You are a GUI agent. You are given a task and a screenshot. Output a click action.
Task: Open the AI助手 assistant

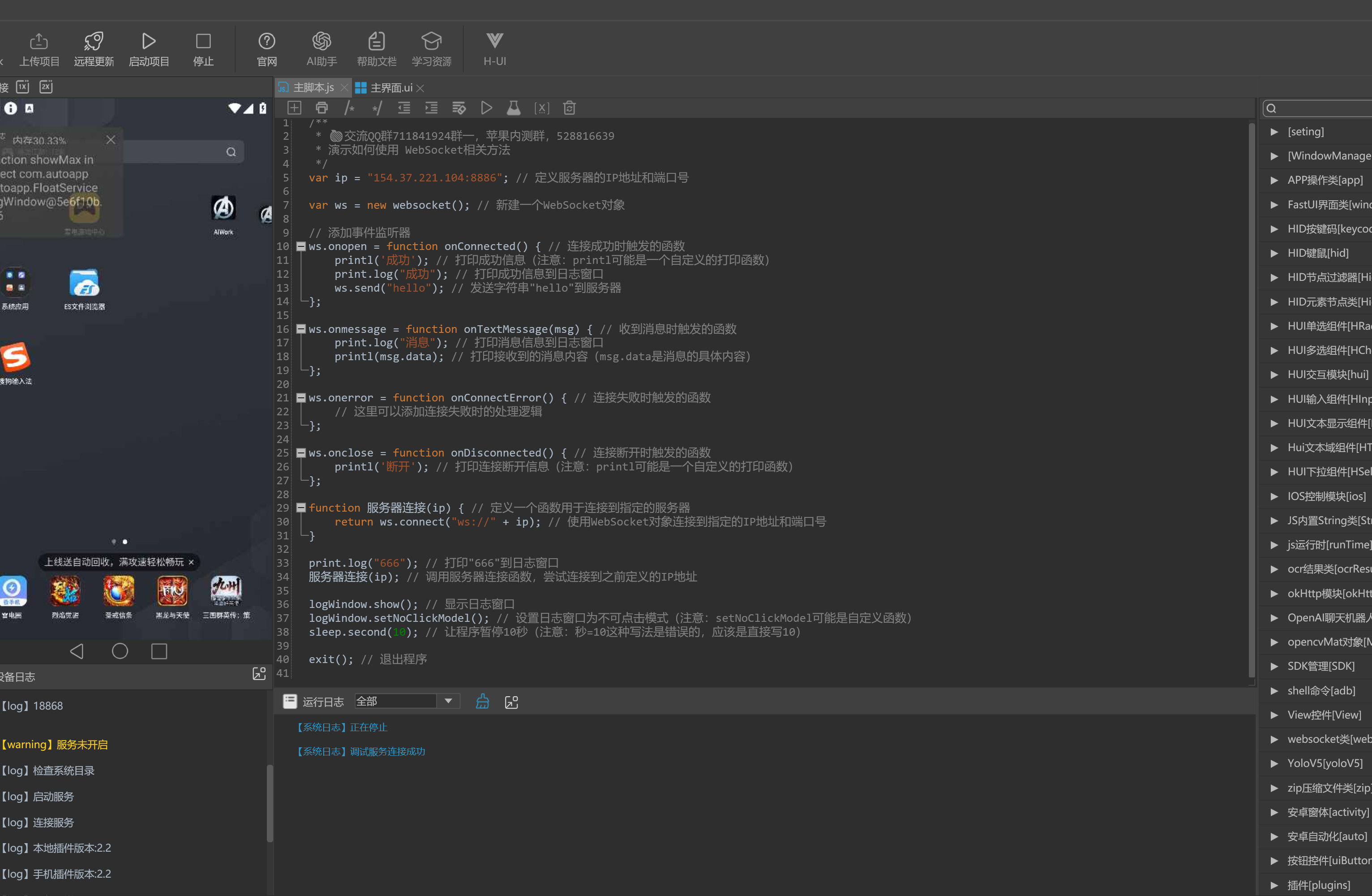coord(322,42)
